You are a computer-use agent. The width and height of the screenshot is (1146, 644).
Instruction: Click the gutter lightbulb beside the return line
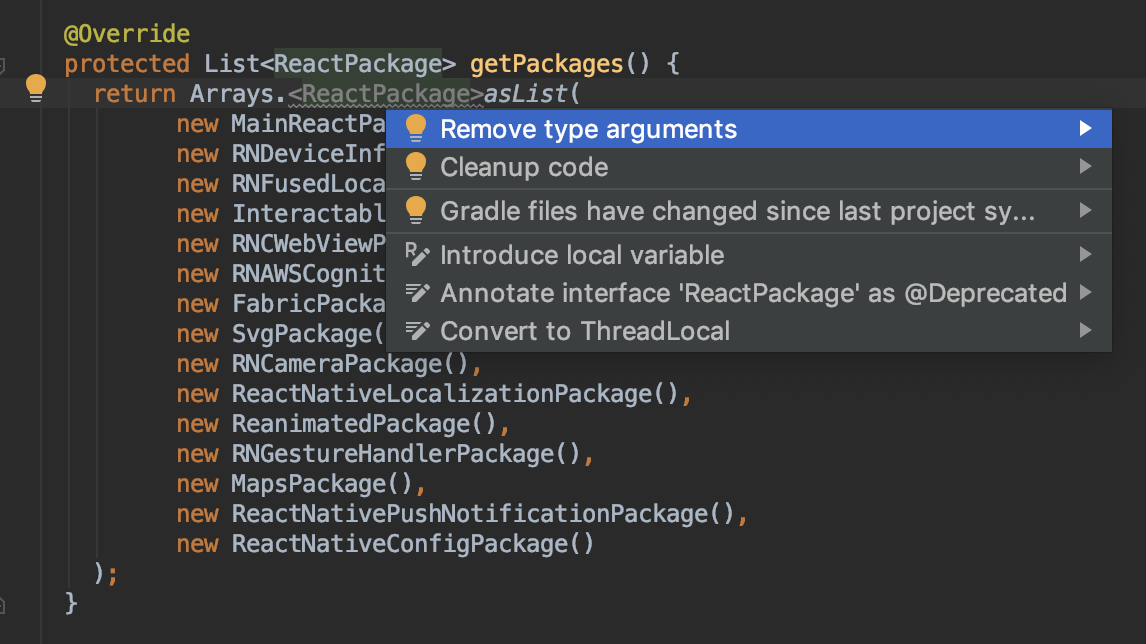36,88
